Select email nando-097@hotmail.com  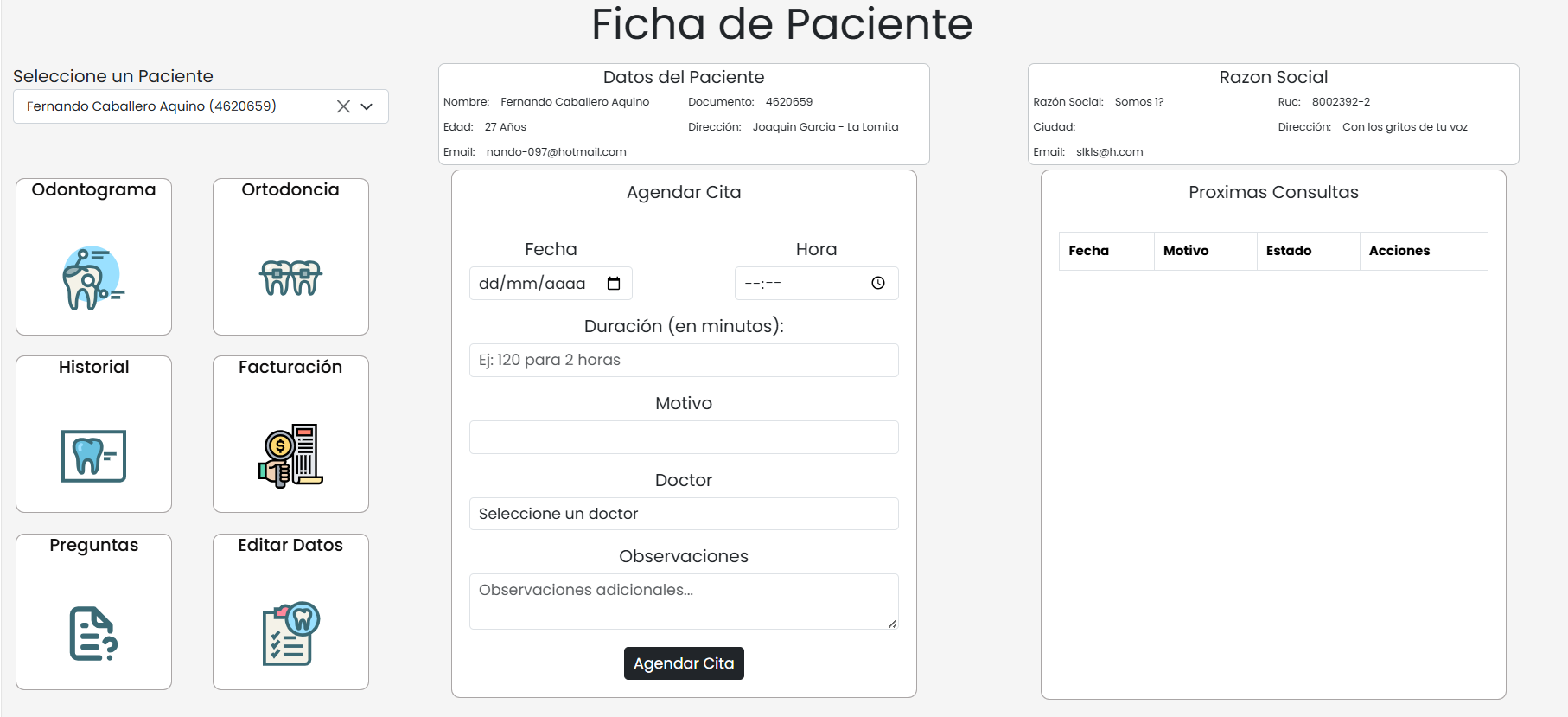[x=556, y=152]
